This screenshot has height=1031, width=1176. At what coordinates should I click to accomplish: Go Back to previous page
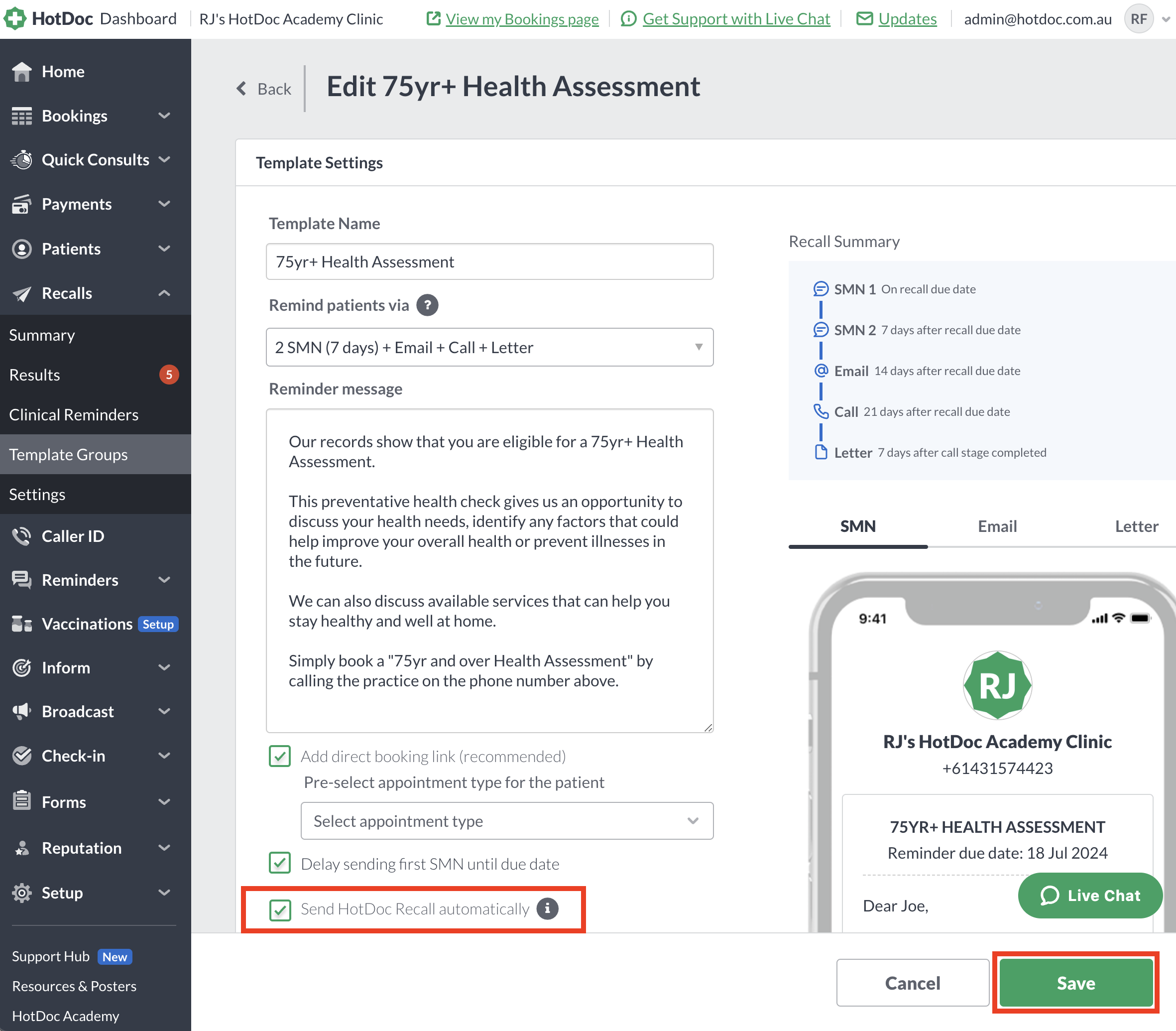tap(264, 89)
